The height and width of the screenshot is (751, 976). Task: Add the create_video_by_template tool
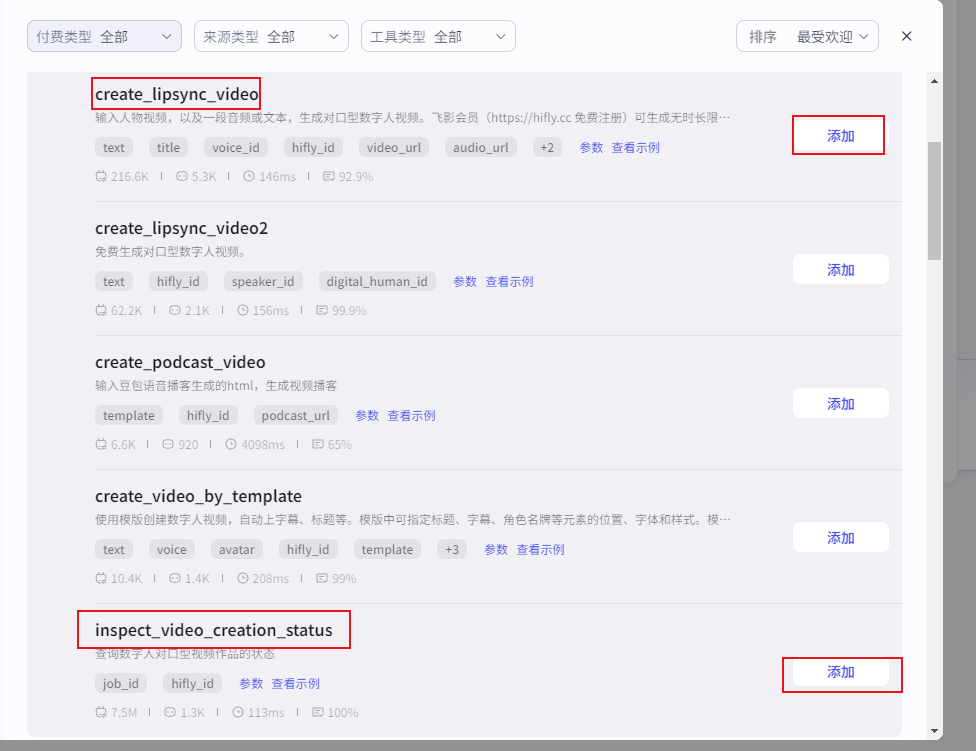tap(840, 538)
